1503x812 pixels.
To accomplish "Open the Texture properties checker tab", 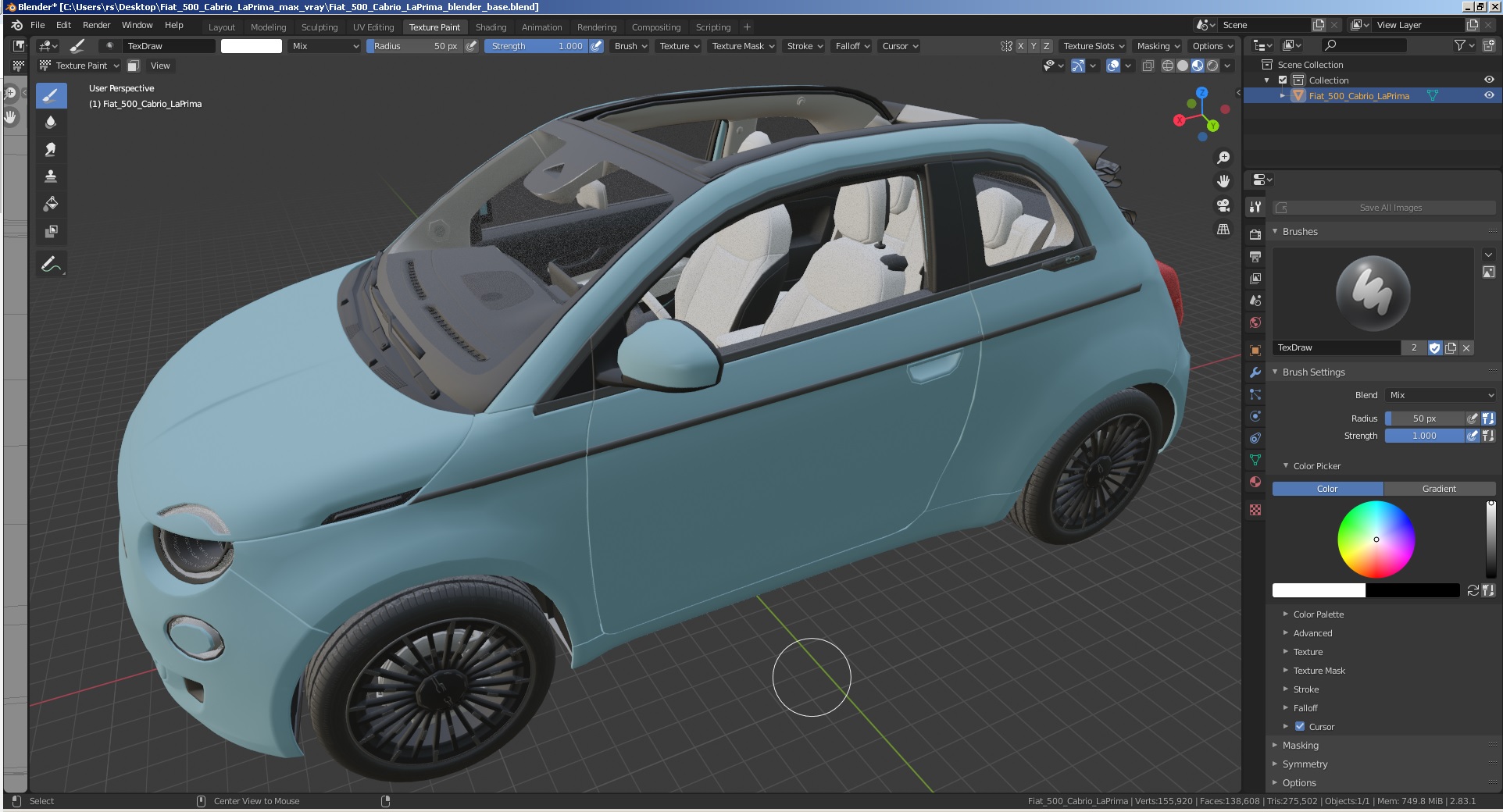I will point(1255,510).
